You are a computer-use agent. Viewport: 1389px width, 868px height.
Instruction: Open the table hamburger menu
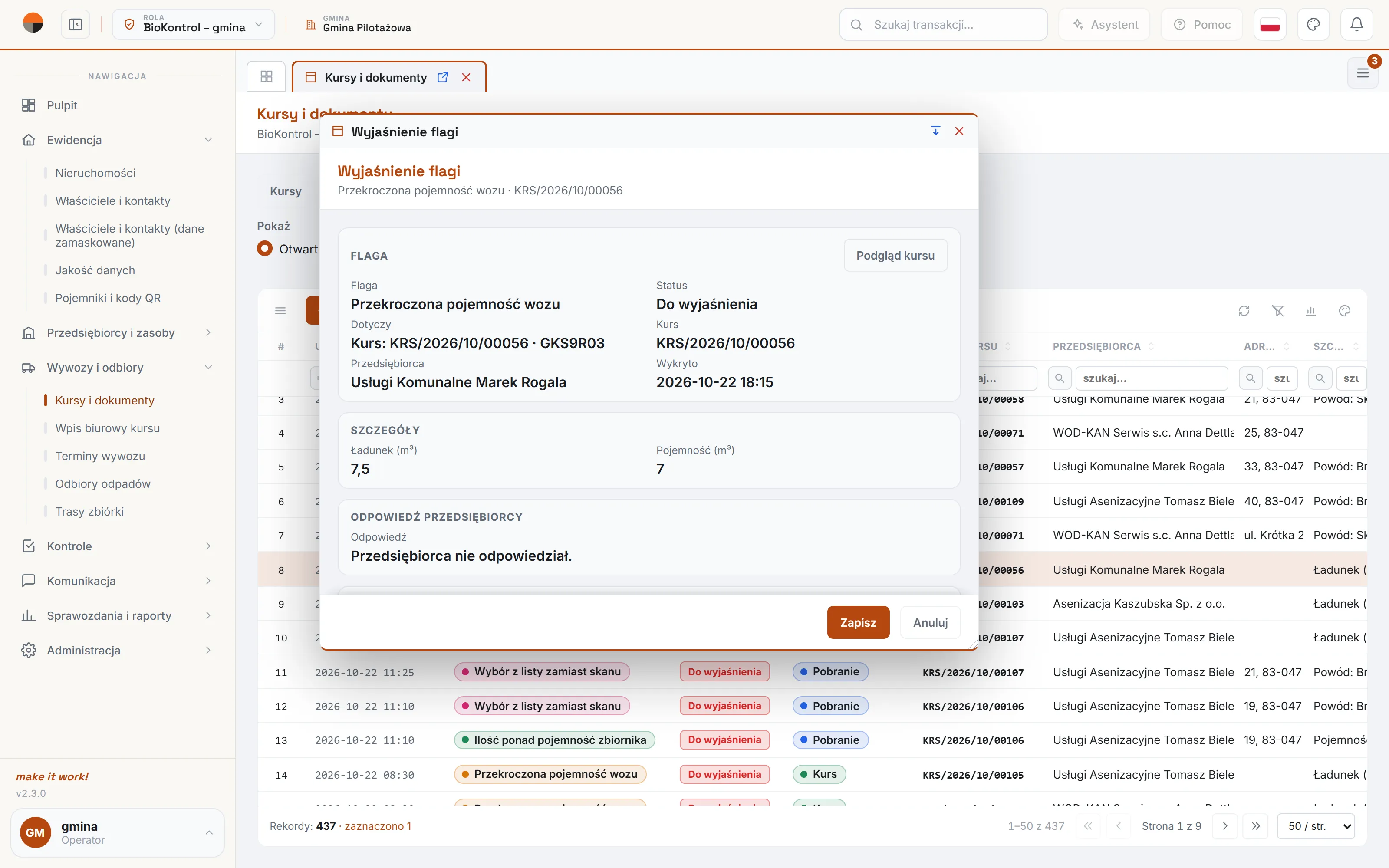click(281, 311)
